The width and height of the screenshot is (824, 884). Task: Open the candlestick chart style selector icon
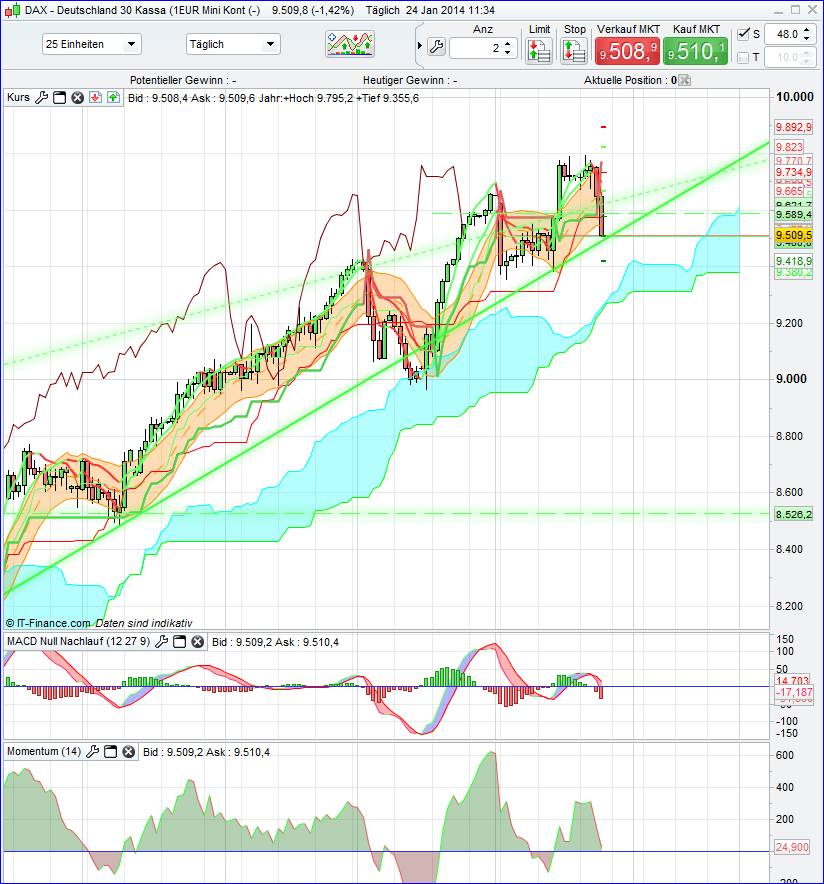pos(350,44)
